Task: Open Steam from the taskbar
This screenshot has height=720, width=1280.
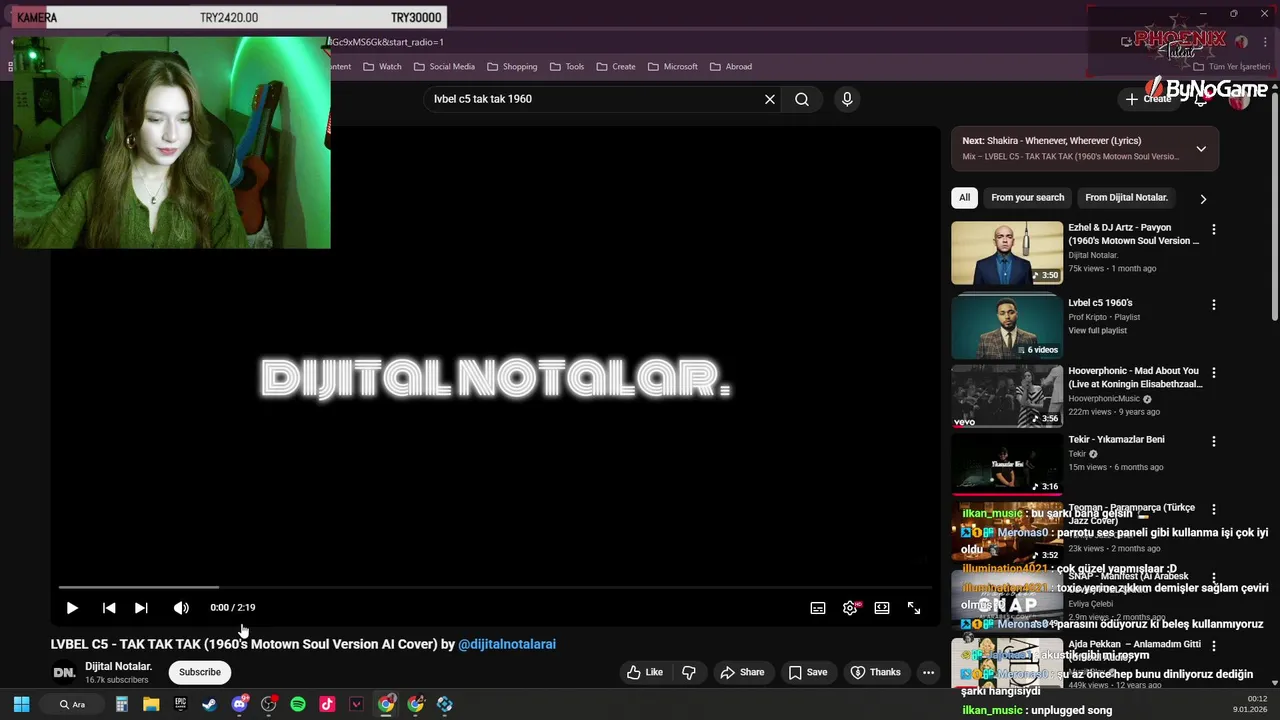Action: pos(209,704)
